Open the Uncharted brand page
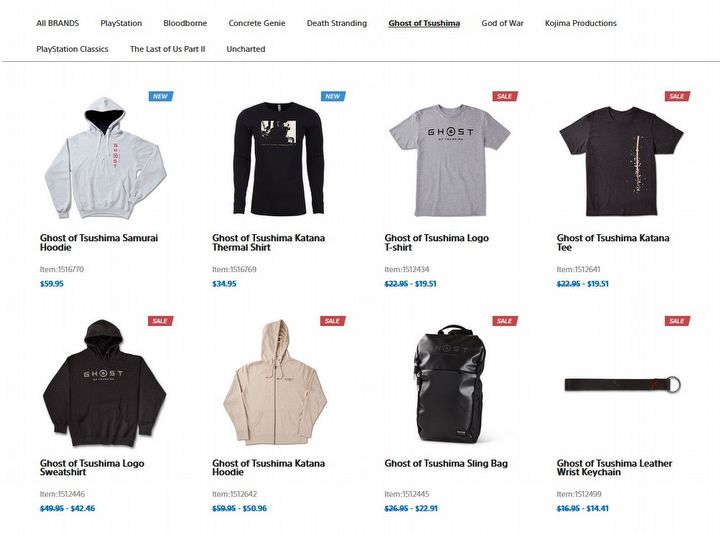Viewport: 720px width, 534px height. pyautogui.click(x=246, y=49)
